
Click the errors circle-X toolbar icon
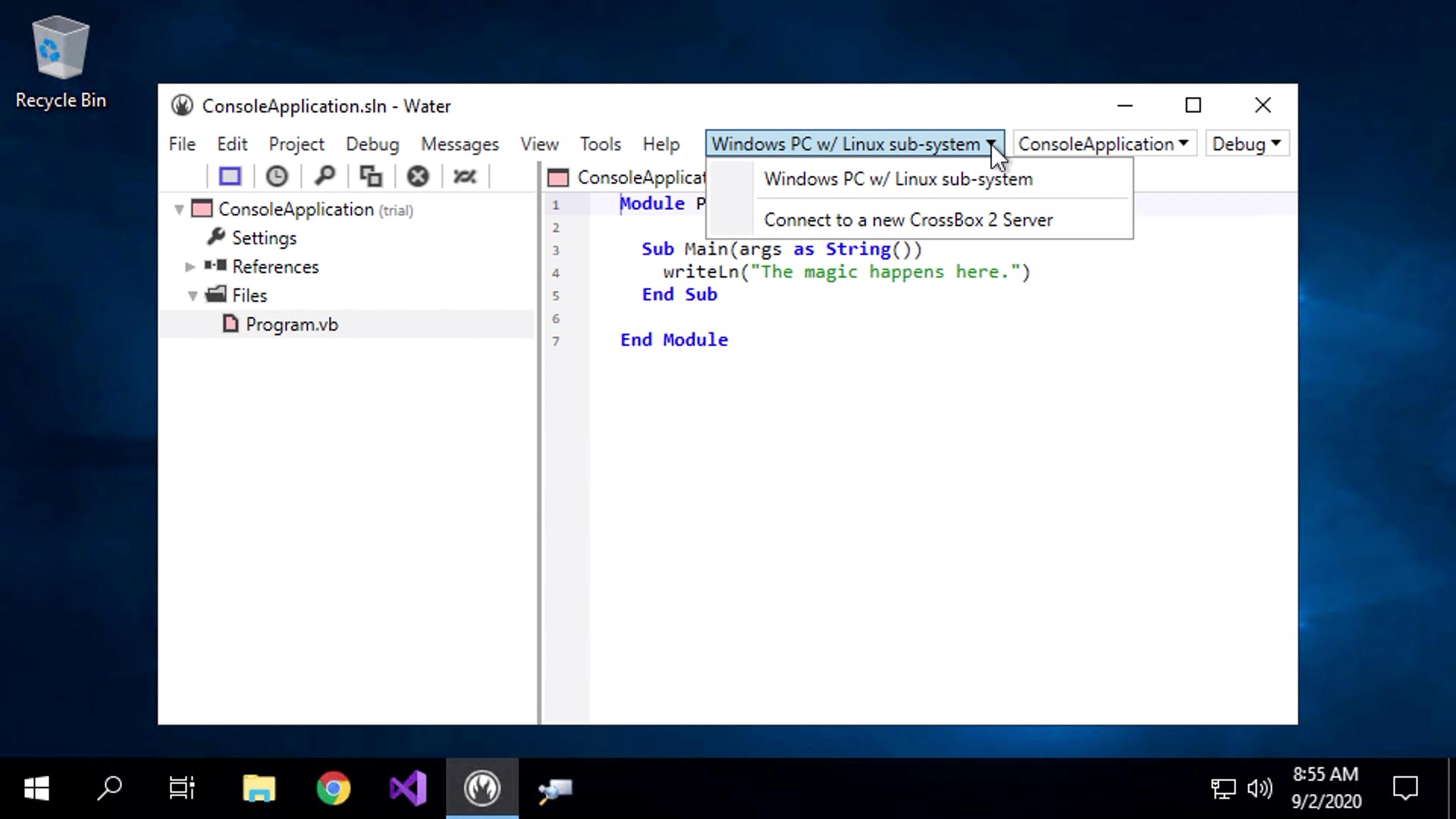click(418, 177)
